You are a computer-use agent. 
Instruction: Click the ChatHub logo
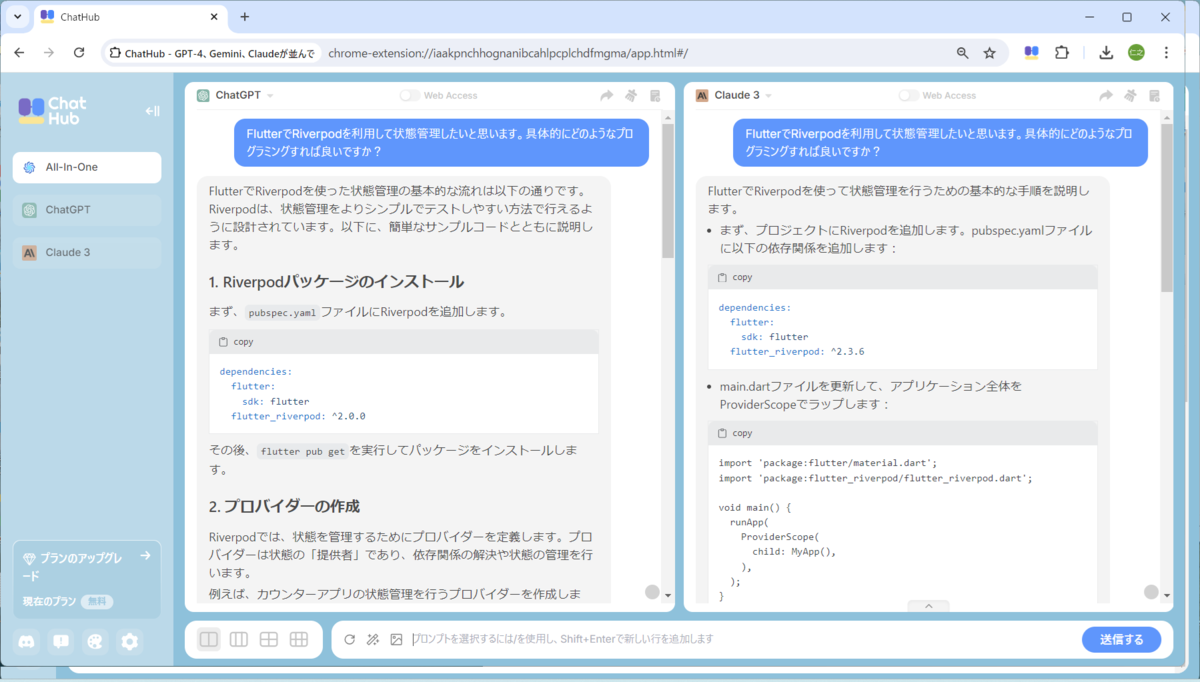click(52, 110)
